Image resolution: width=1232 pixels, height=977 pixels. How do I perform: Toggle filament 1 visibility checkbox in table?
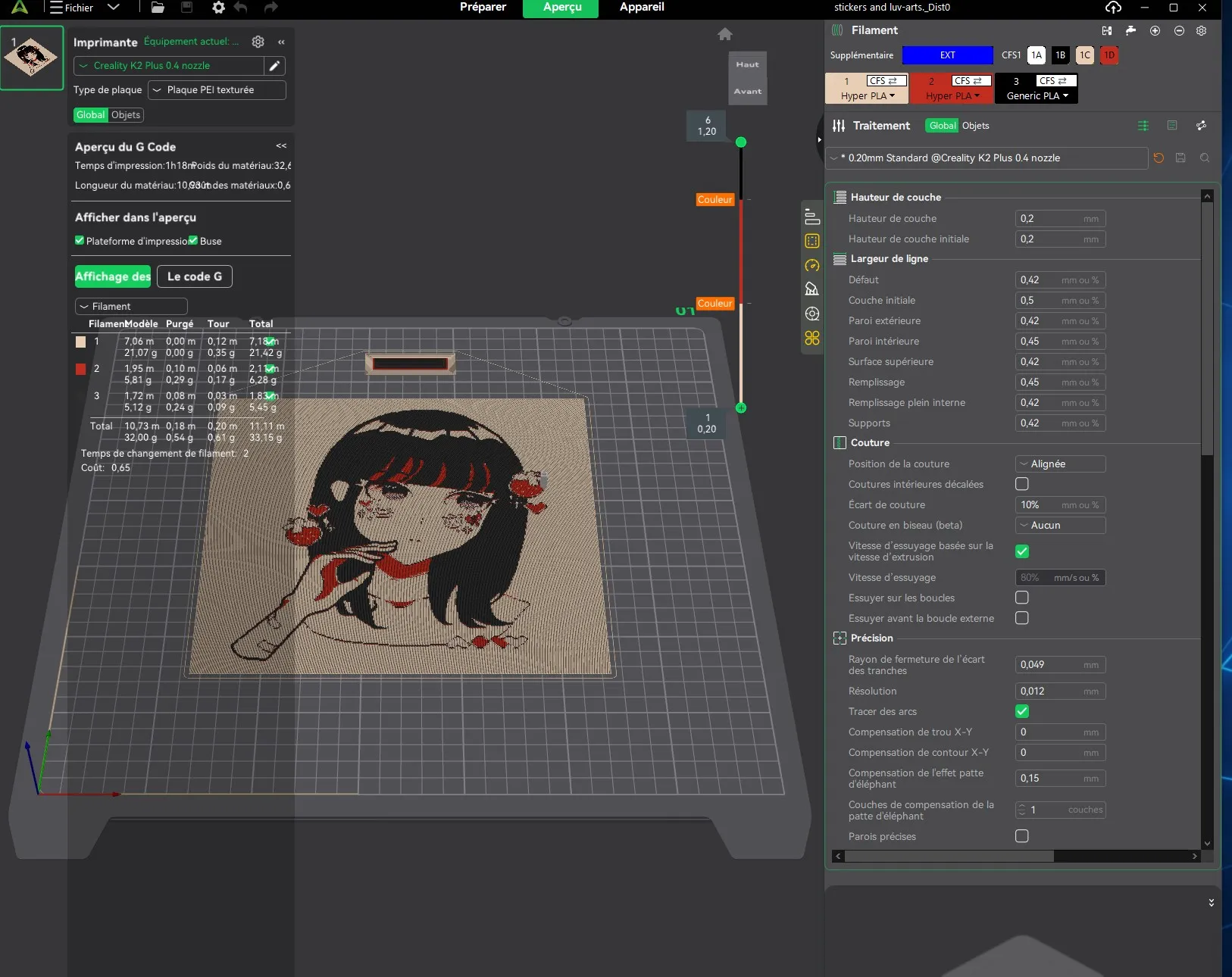(x=270, y=342)
